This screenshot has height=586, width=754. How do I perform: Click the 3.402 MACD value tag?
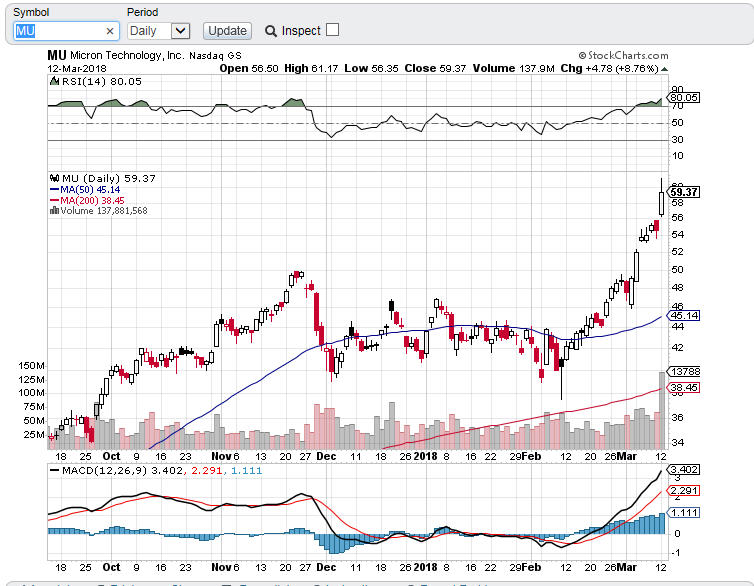[683, 469]
